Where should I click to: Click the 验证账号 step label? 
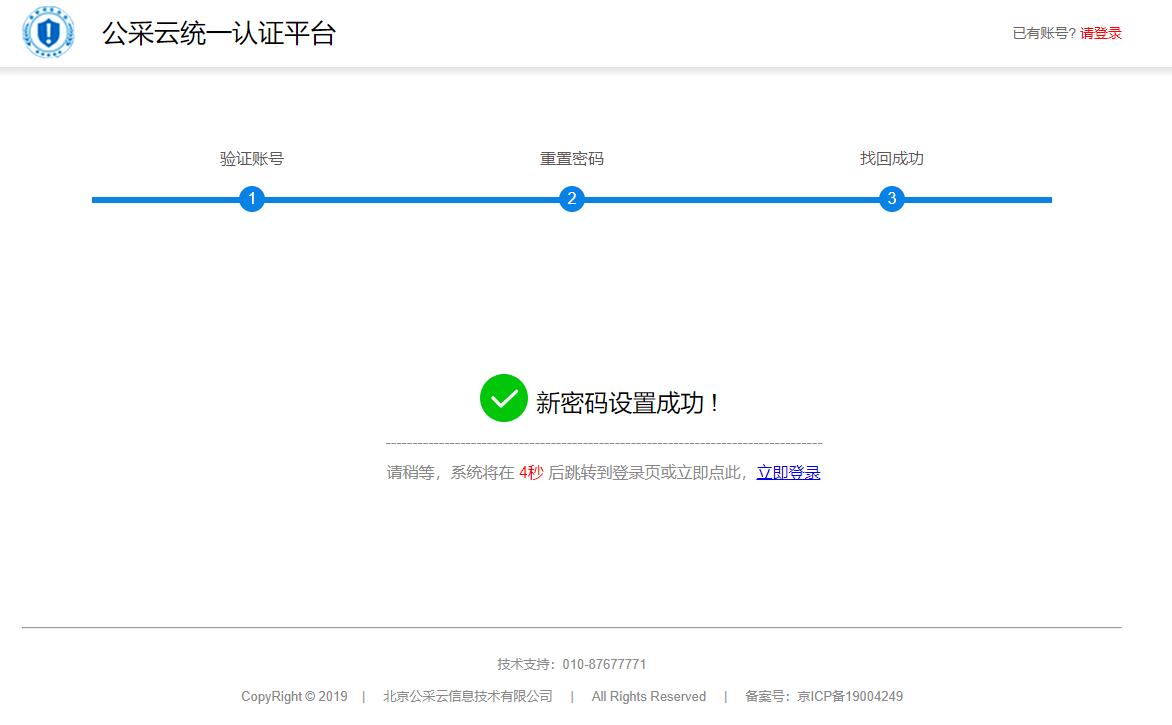(x=252, y=159)
